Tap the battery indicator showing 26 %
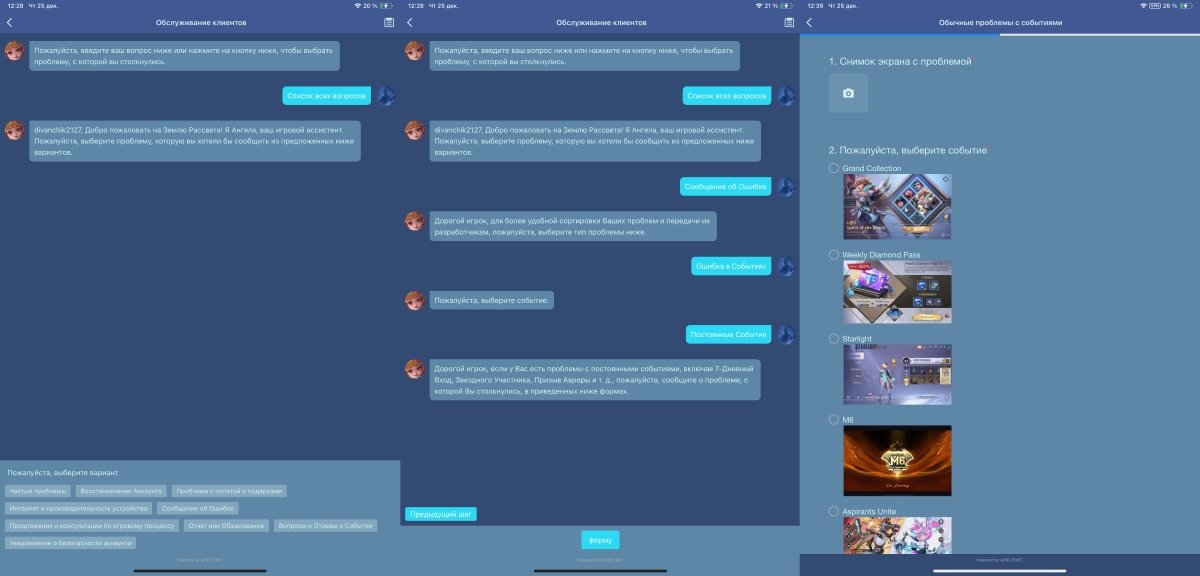Screen dimensions: 1200x576 1184,6
